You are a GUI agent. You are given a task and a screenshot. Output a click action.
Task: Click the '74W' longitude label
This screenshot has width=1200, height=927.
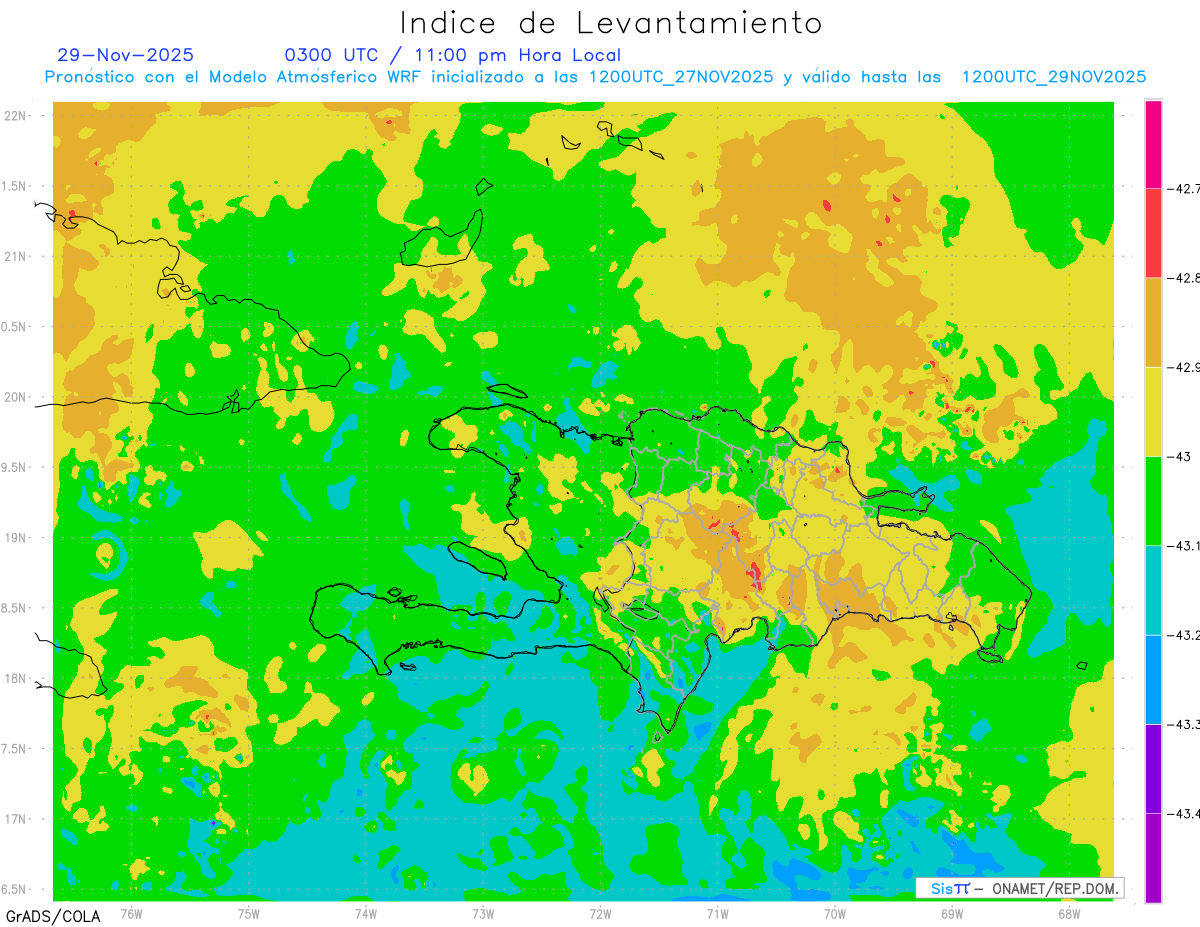point(365,914)
